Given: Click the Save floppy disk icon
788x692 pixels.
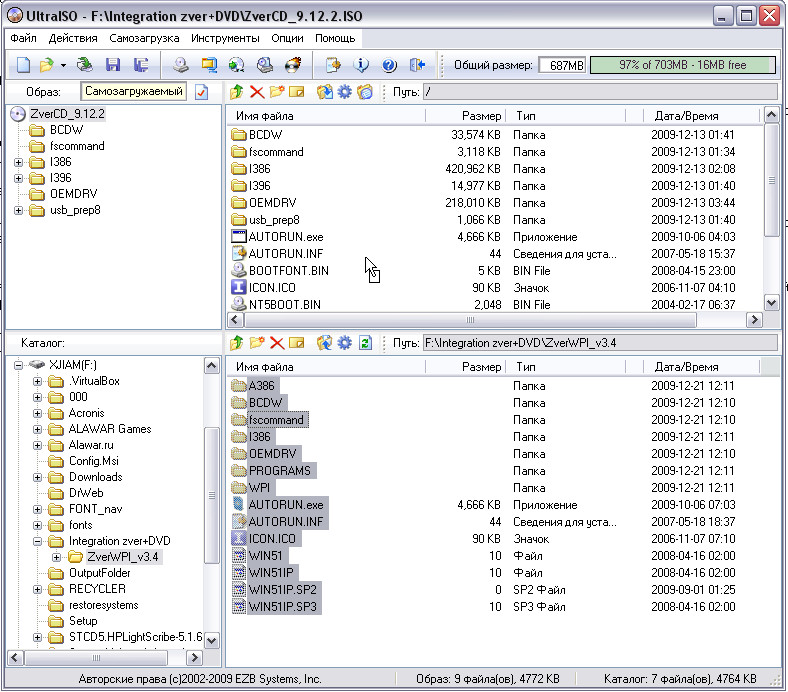Looking at the screenshot, I should [x=113, y=65].
